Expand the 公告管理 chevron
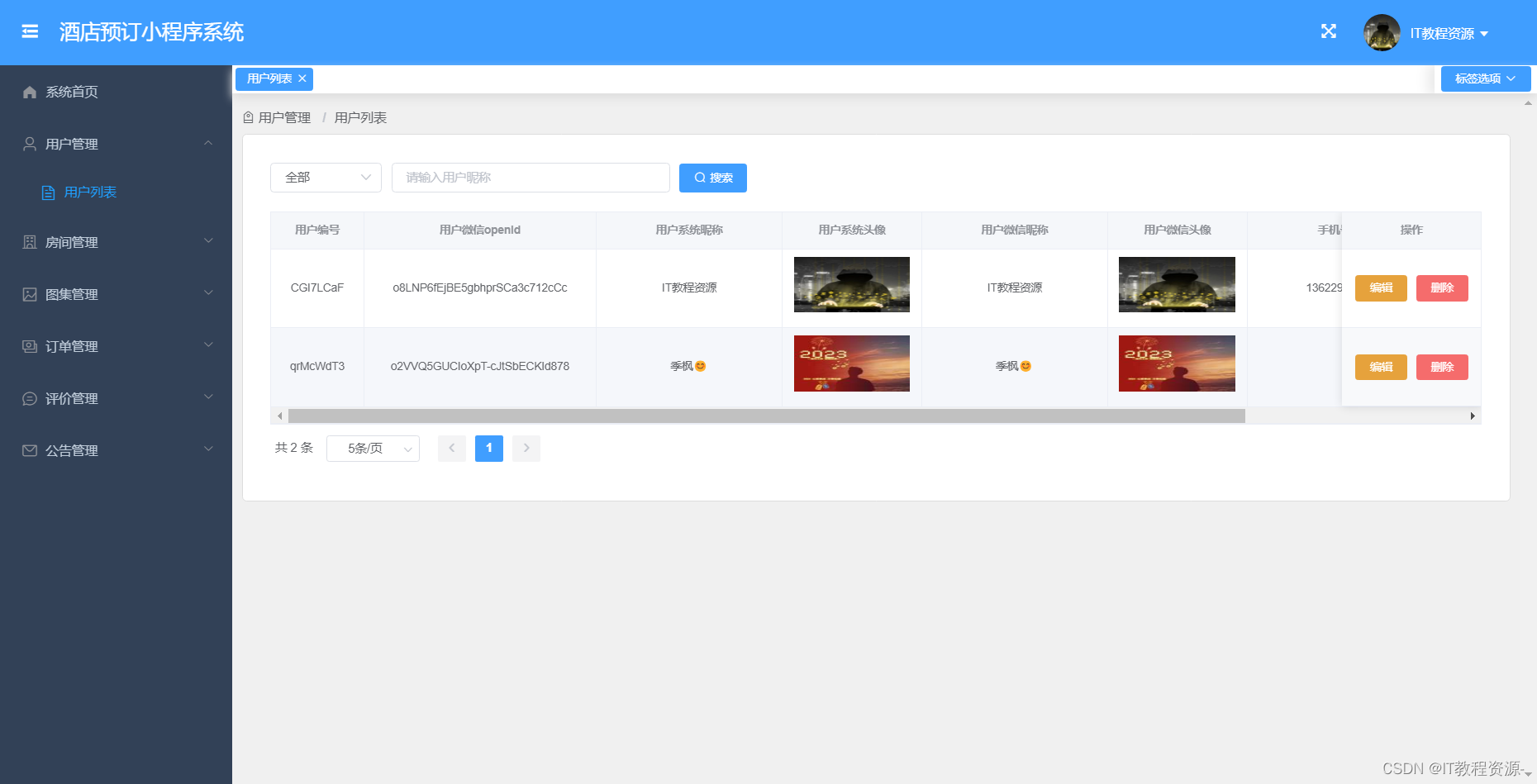Screen dimensions: 1537x784 208,449
